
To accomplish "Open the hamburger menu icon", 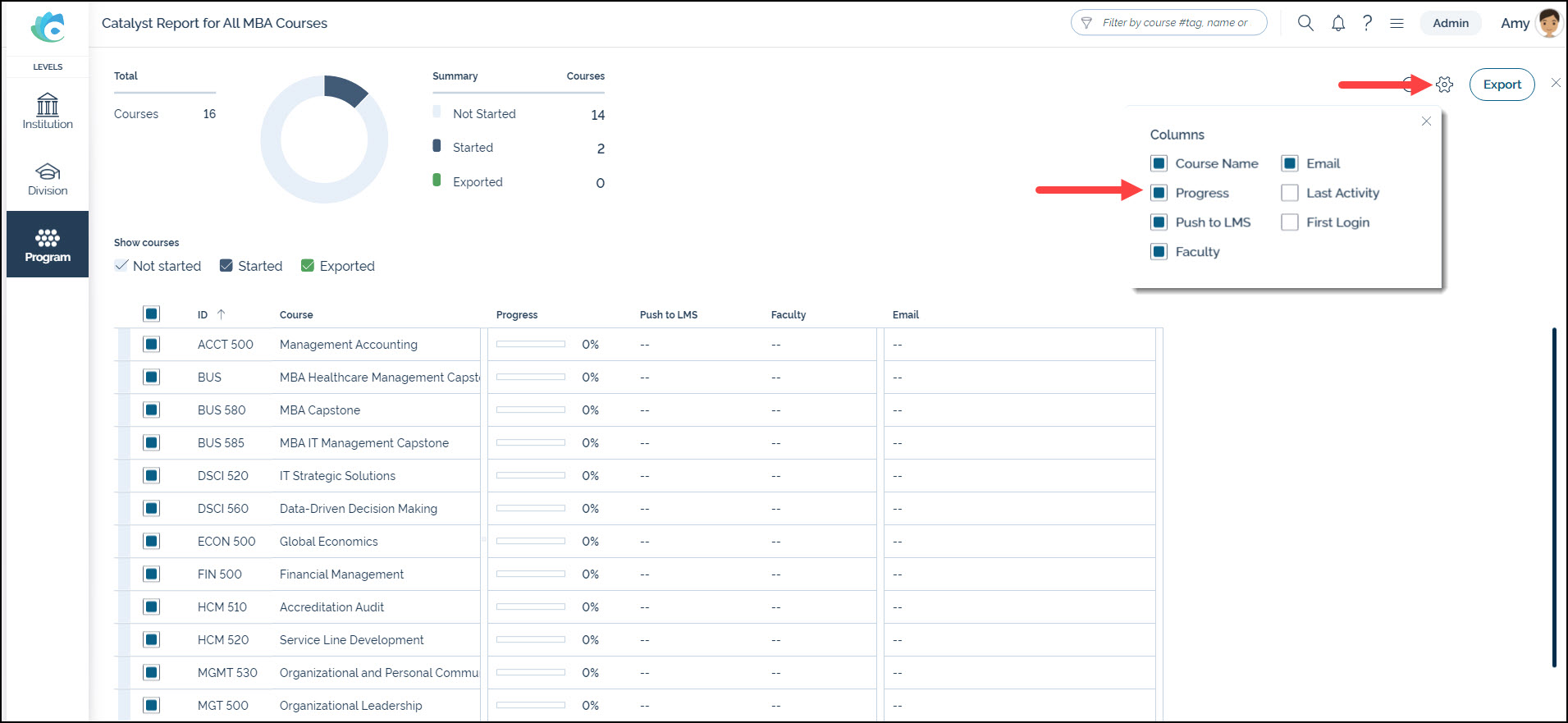I will coord(1397,23).
